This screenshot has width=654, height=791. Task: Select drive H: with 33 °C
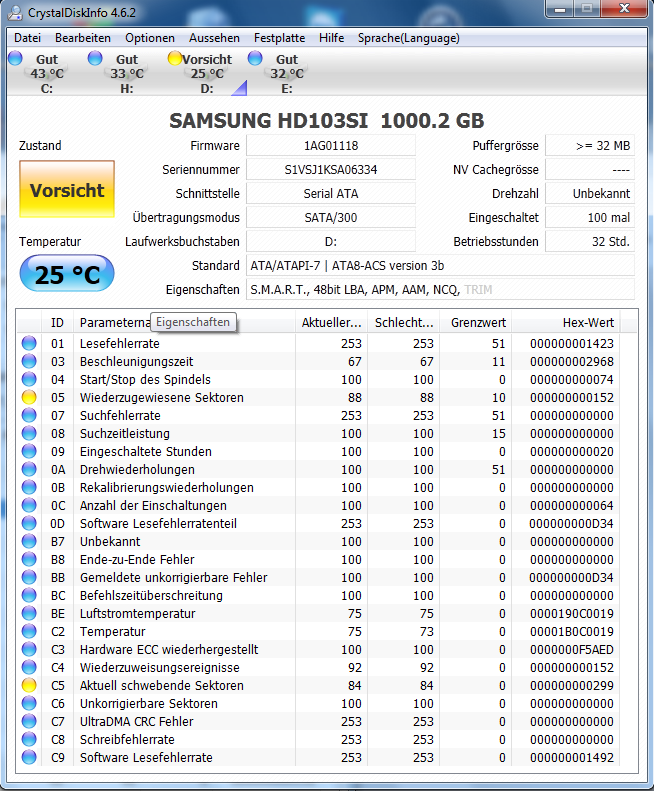point(127,74)
